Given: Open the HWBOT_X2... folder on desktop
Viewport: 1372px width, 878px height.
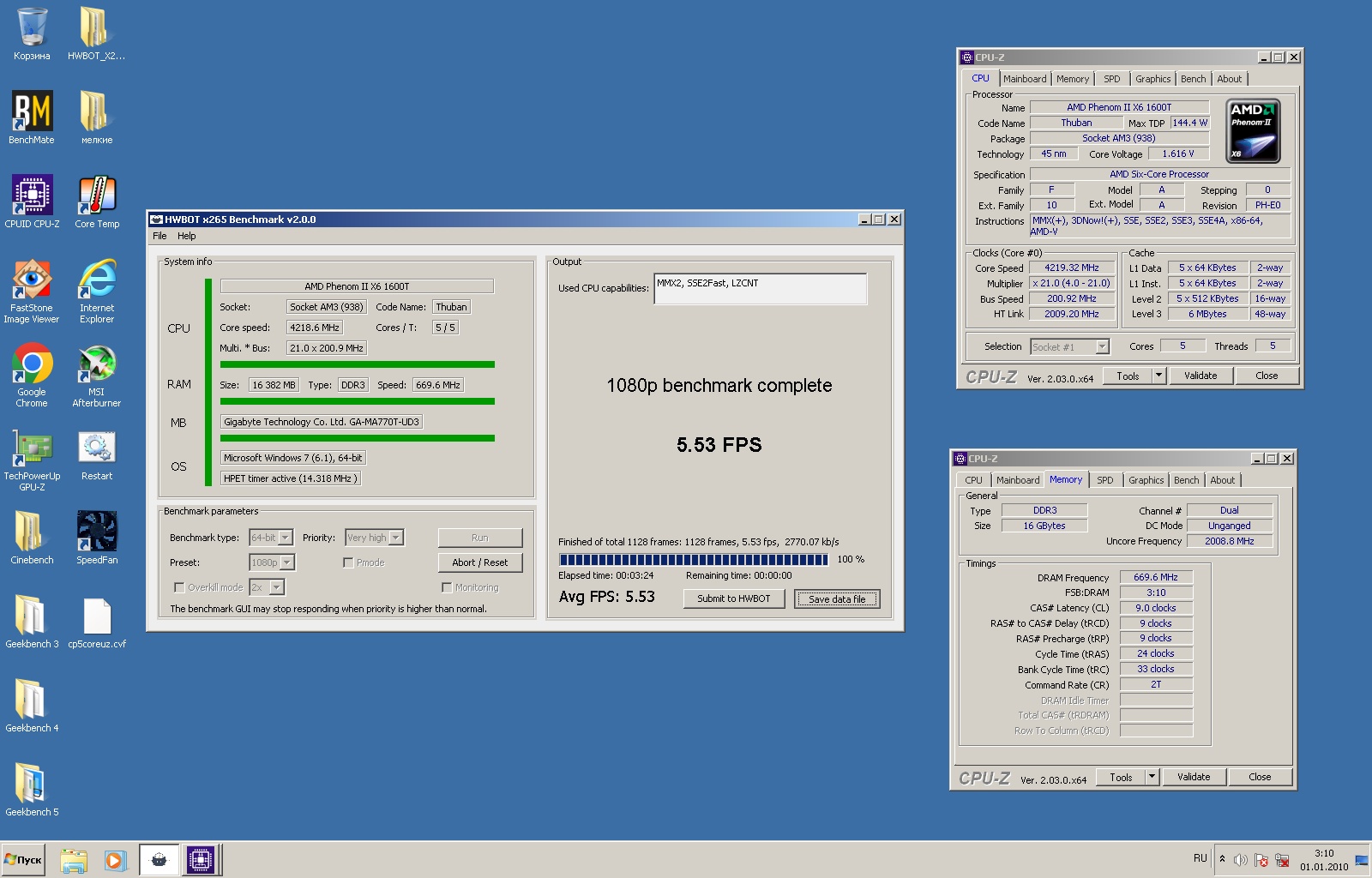Looking at the screenshot, I should pyautogui.click(x=96, y=34).
